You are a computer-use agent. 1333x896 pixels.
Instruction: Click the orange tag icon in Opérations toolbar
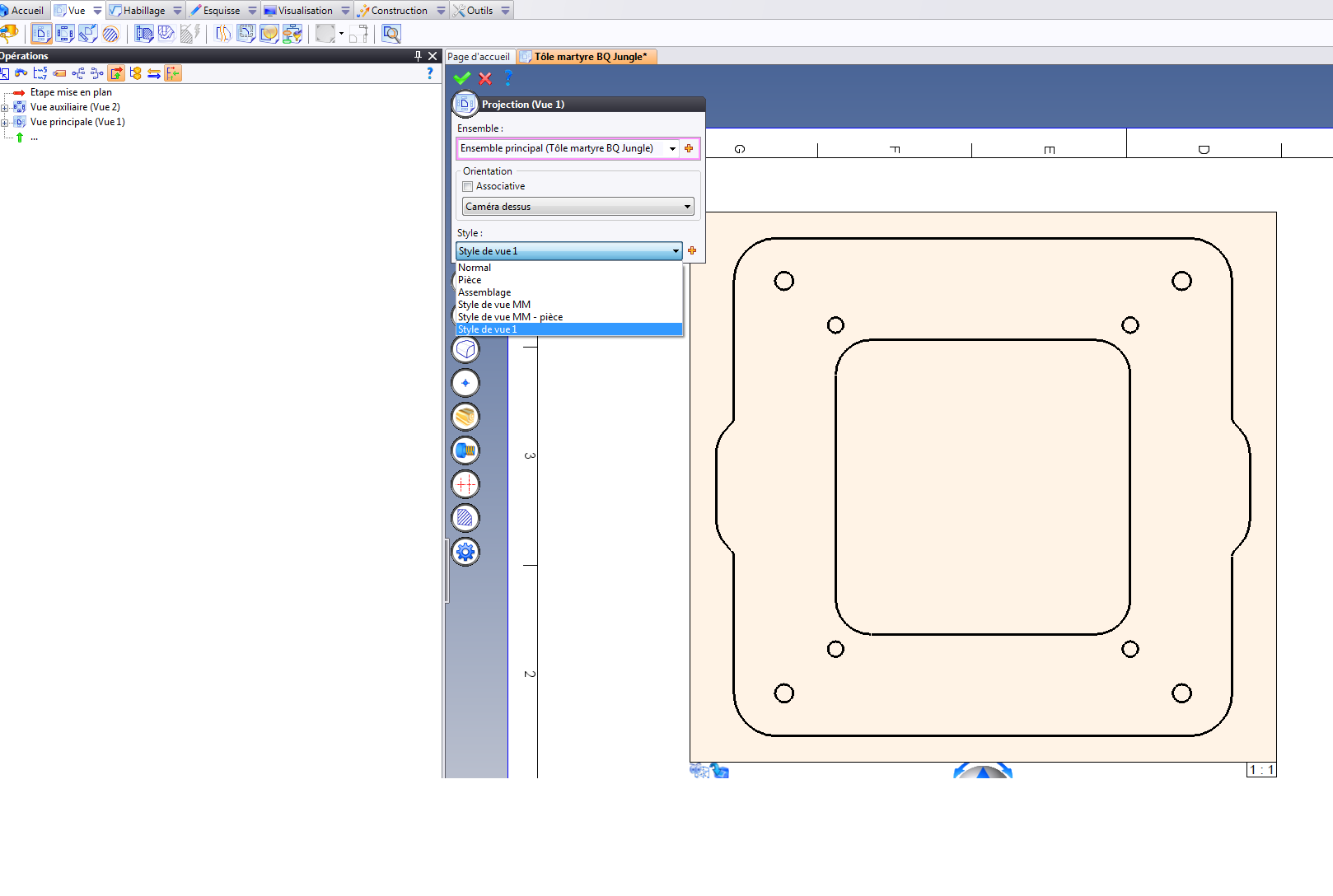pos(59,73)
